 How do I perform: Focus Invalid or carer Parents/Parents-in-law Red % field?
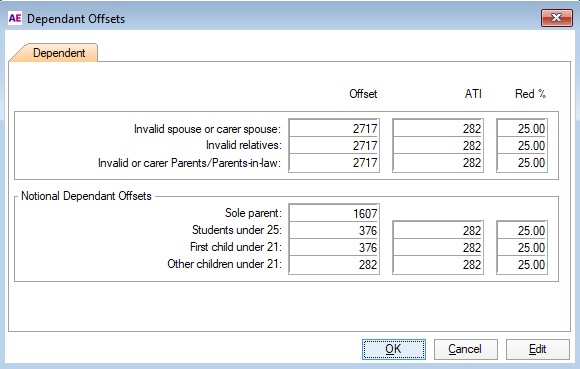click(x=522, y=163)
